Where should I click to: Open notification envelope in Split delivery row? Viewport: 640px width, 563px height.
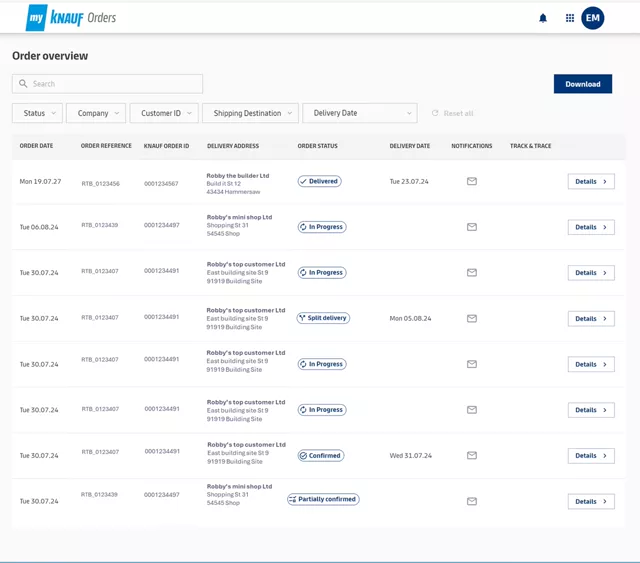point(472,318)
